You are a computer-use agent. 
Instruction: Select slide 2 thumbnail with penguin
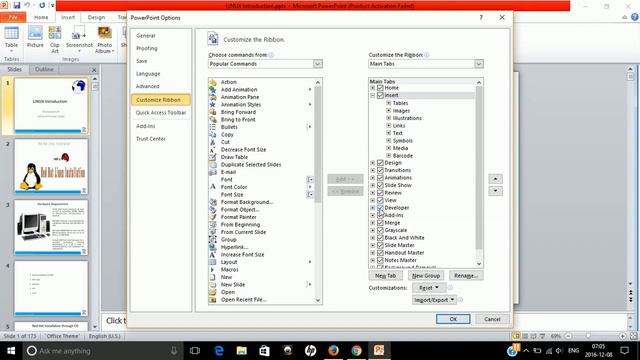coord(51,167)
